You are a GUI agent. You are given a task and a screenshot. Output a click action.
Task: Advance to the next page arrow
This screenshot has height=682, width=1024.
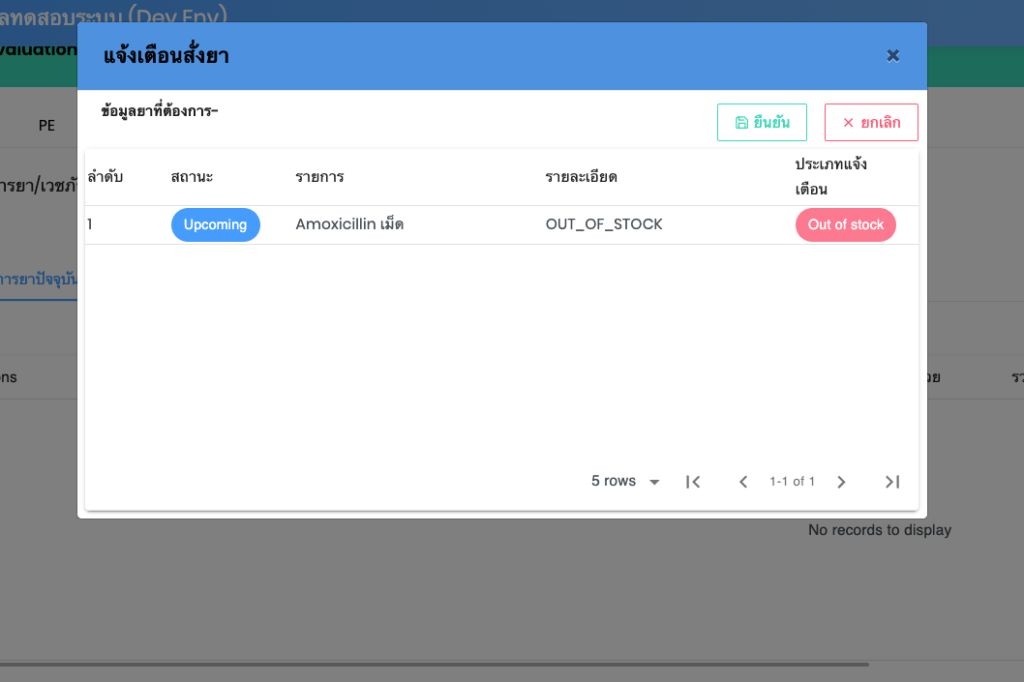(841, 482)
